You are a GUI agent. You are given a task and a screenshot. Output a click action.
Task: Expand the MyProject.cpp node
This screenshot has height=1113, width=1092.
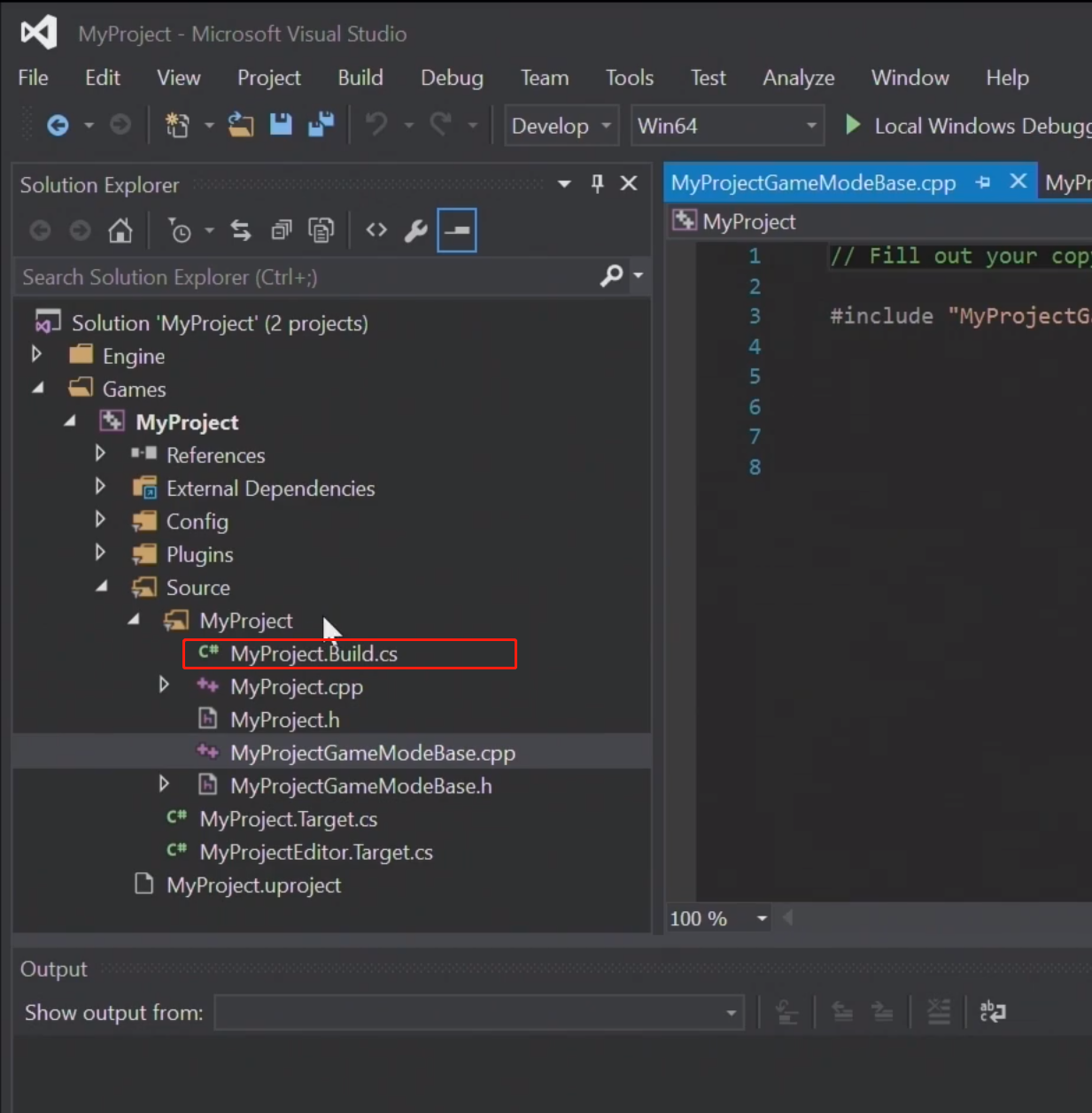[164, 684]
